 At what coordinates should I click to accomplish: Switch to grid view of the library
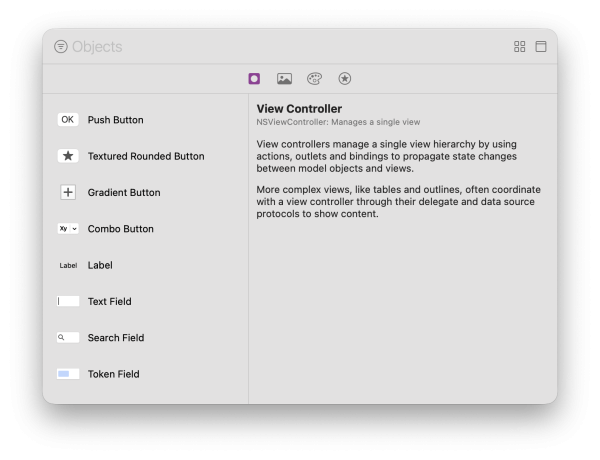[519, 47]
